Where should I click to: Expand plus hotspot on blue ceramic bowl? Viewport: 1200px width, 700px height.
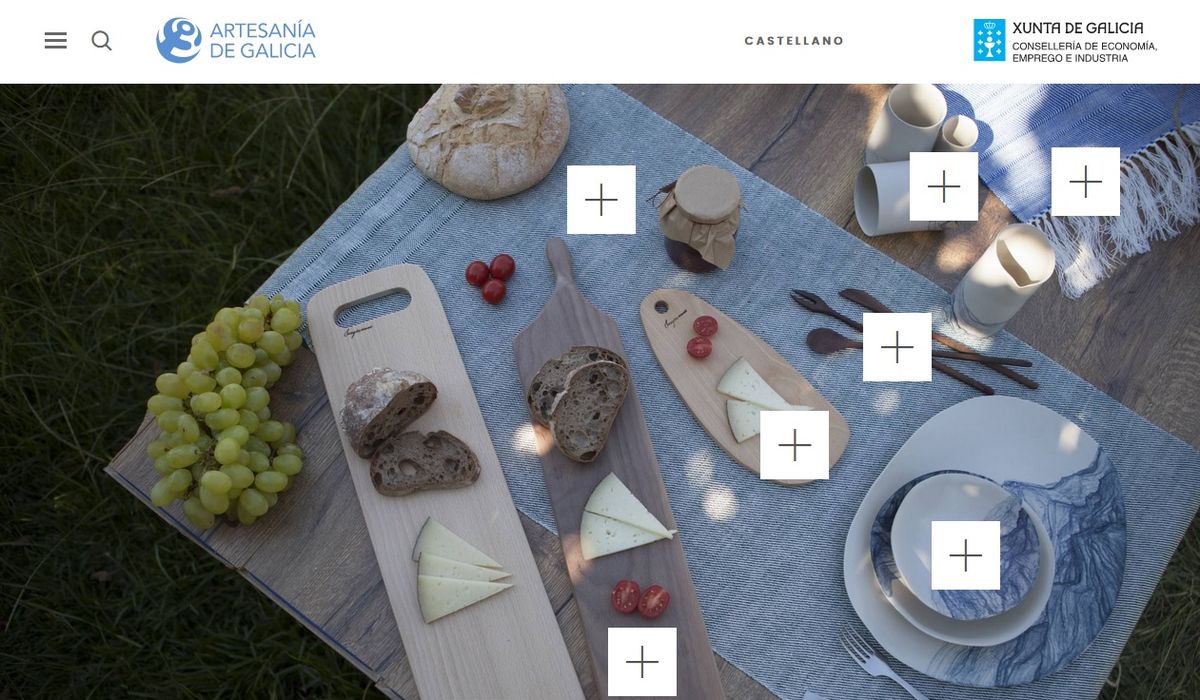tap(966, 555)
